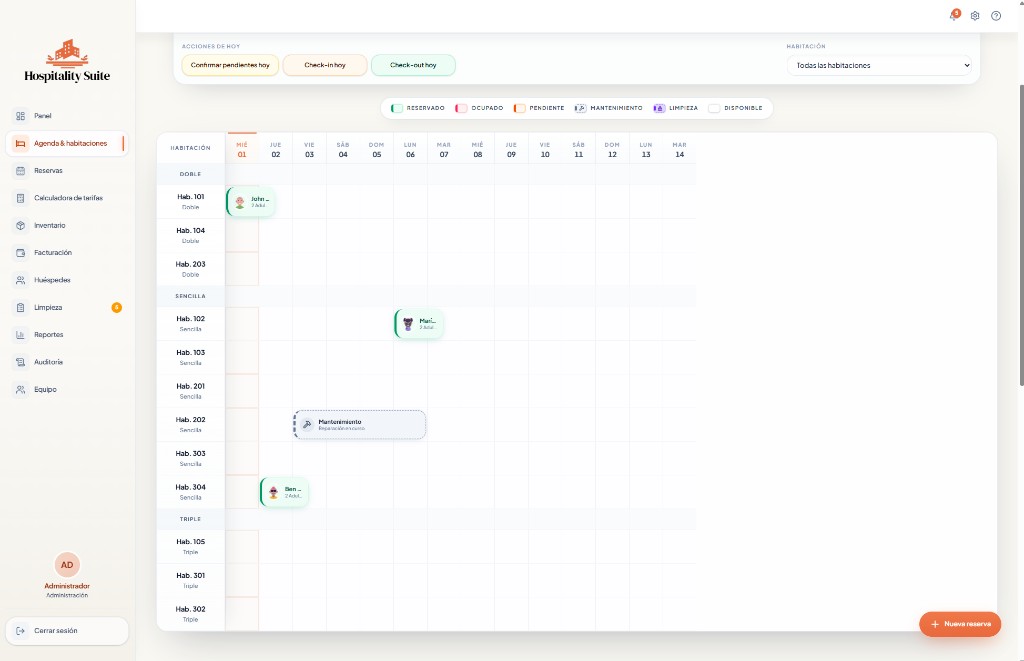Select the MIÉ 01 date column header
The width and height of the screenshot is (1024, 661).
tap(242, 150)
